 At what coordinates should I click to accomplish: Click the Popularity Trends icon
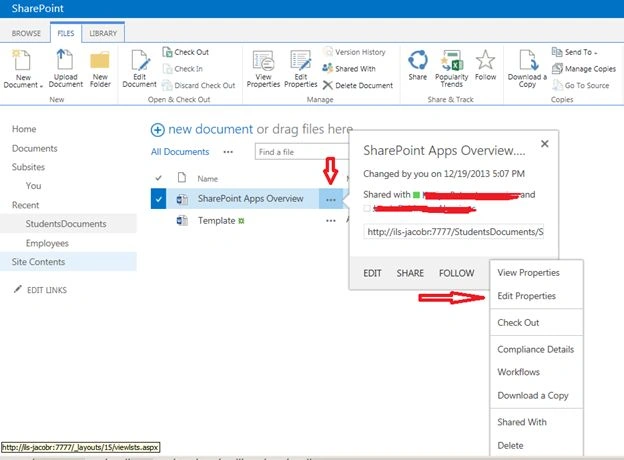tap(451, 60)
